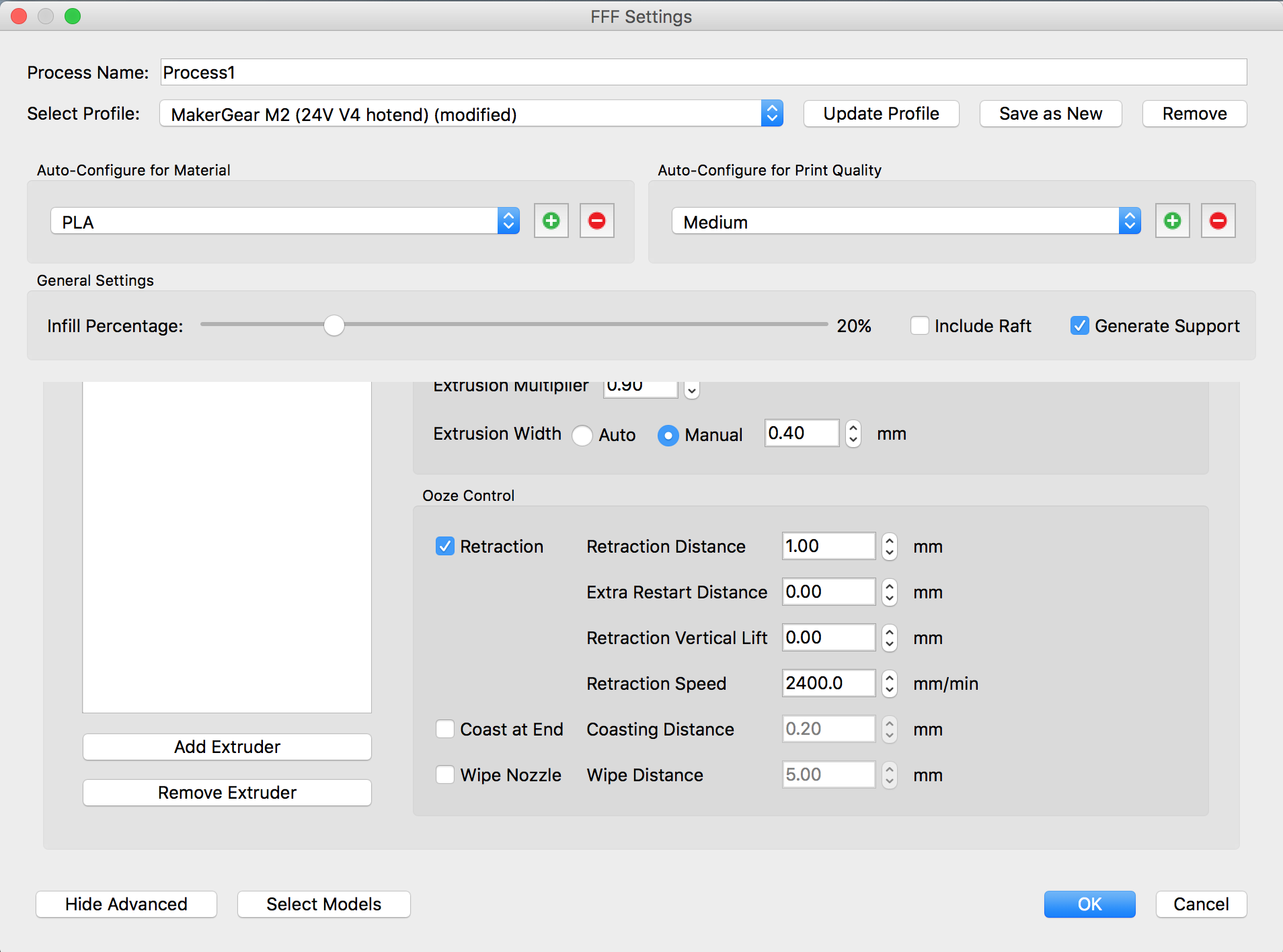Click into the Process Name text field
This screenshot has height=952, width=1283.
(x=703, y=73)
